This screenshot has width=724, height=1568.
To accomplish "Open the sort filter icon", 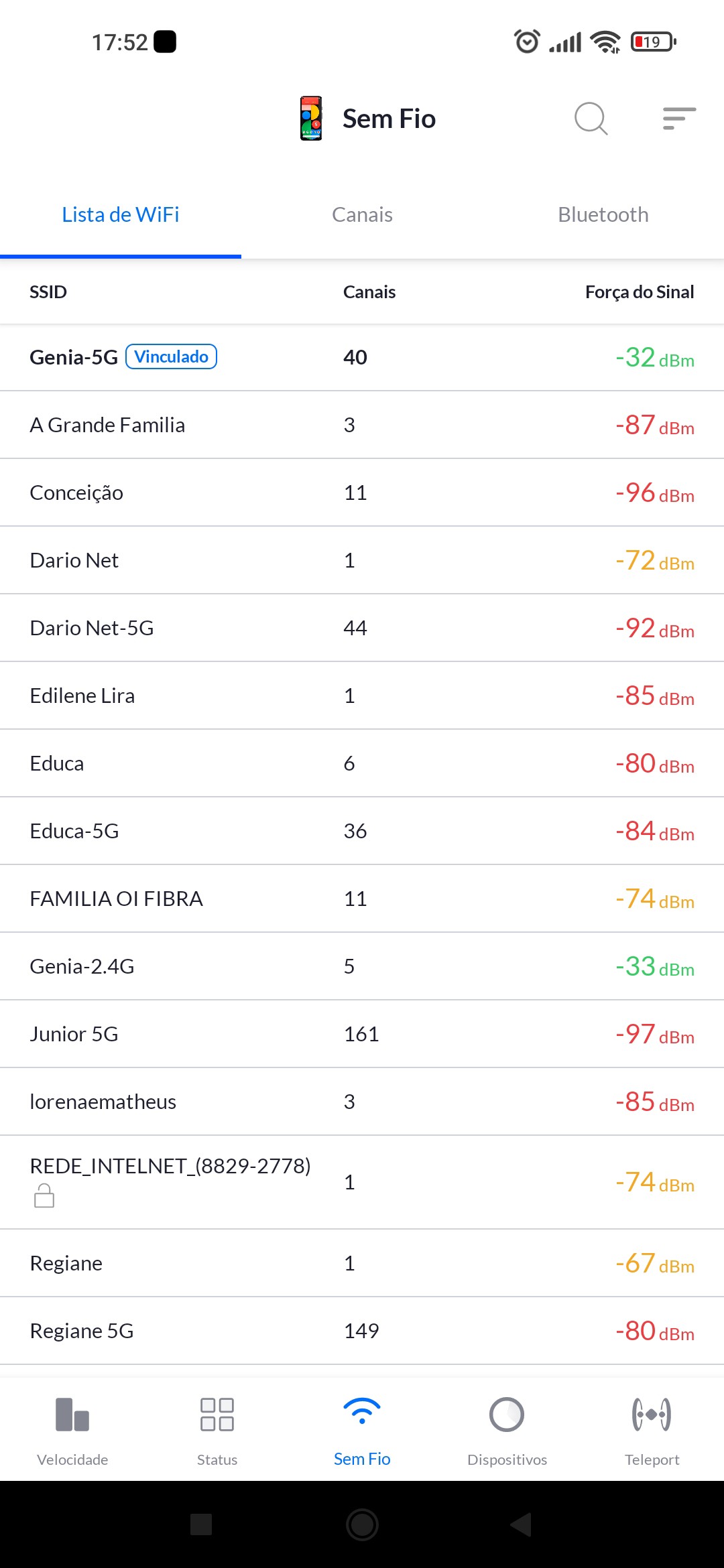I will pos(678,119).
